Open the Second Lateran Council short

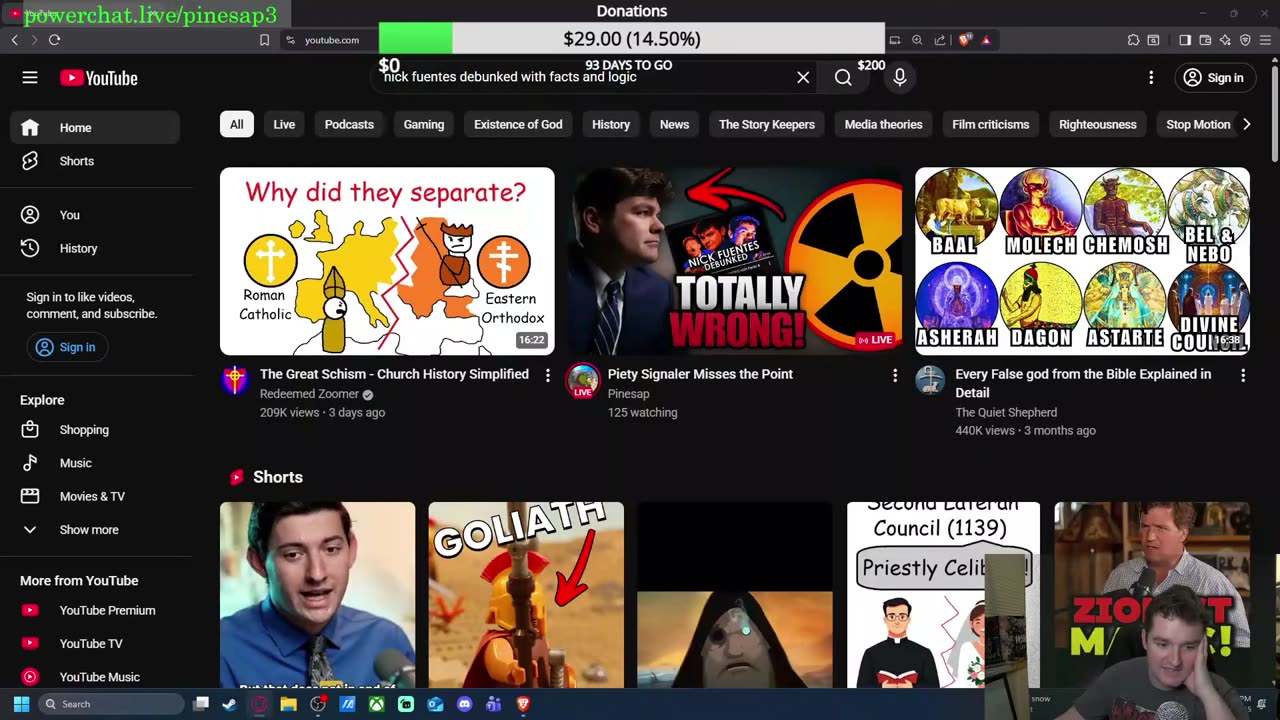click(943, 595)
